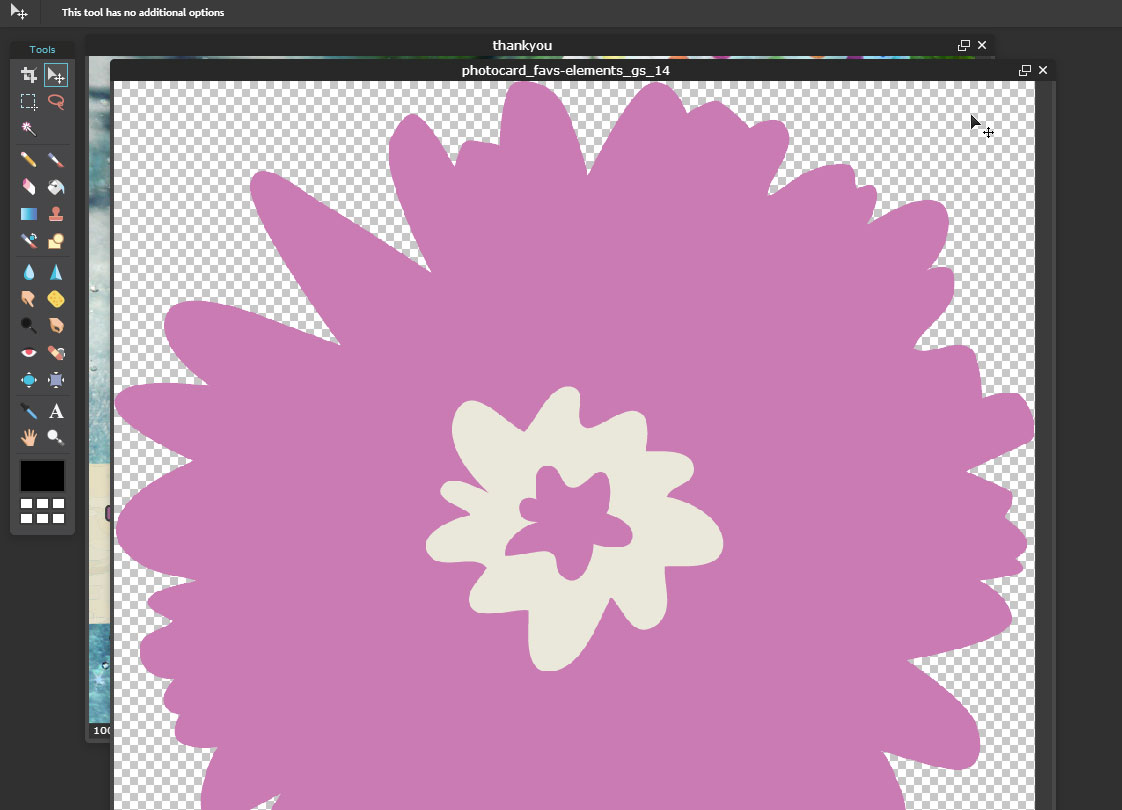Activate the Magic Wand tool
Image resolution: width=1122 pixels, height=810 pixels.
point(29,129)
